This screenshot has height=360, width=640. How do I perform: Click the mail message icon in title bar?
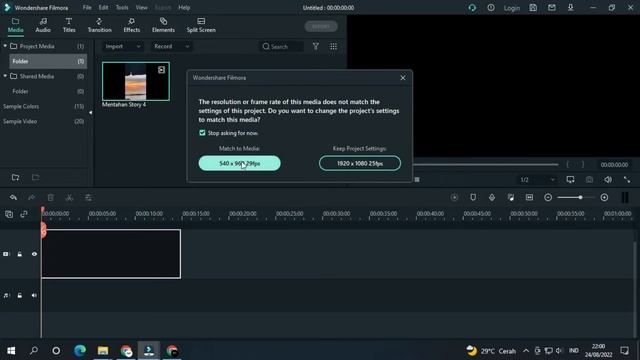tap(552, 8)
